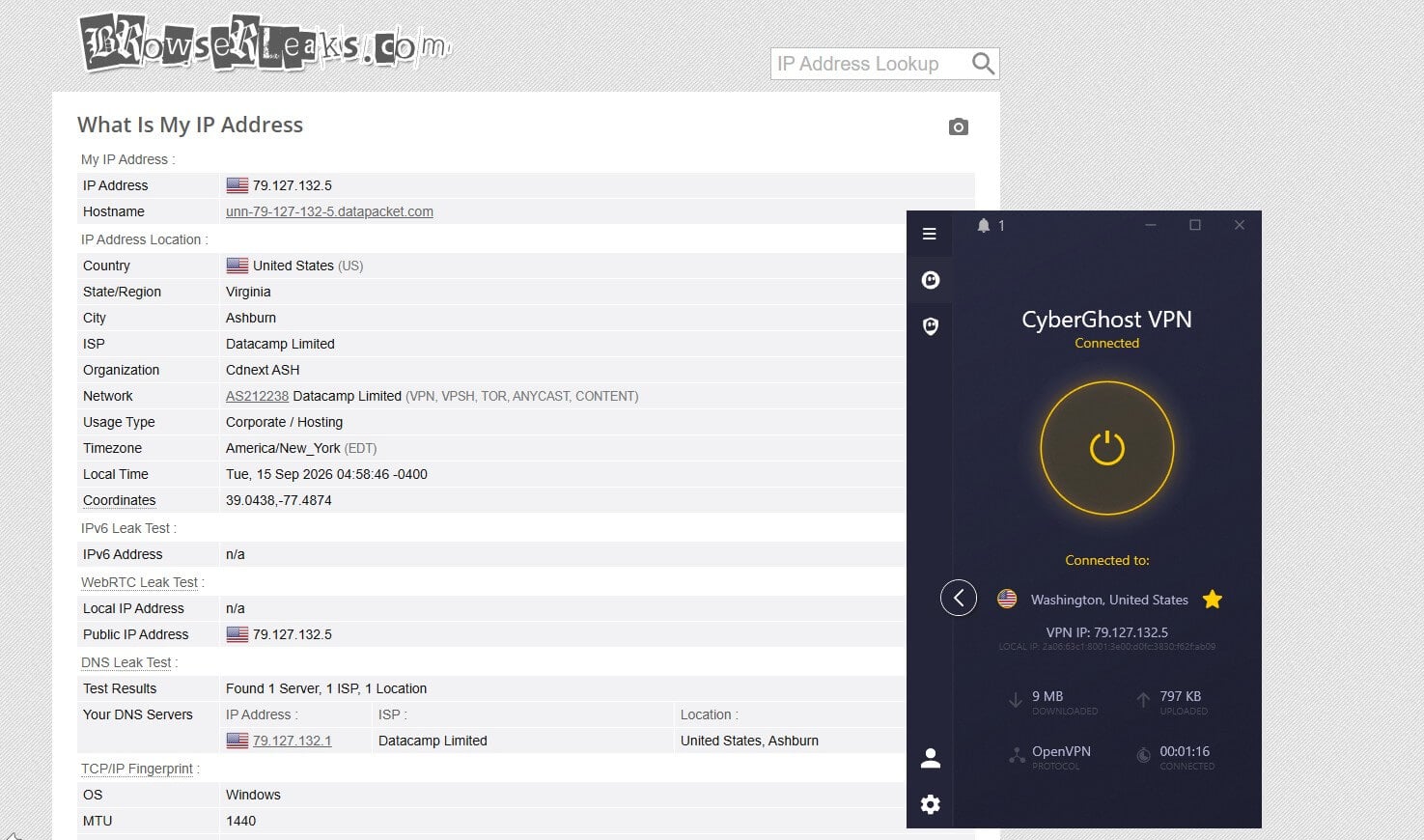Click the CyberGhost ghost logo sidebar icon

tap(931, 280)
